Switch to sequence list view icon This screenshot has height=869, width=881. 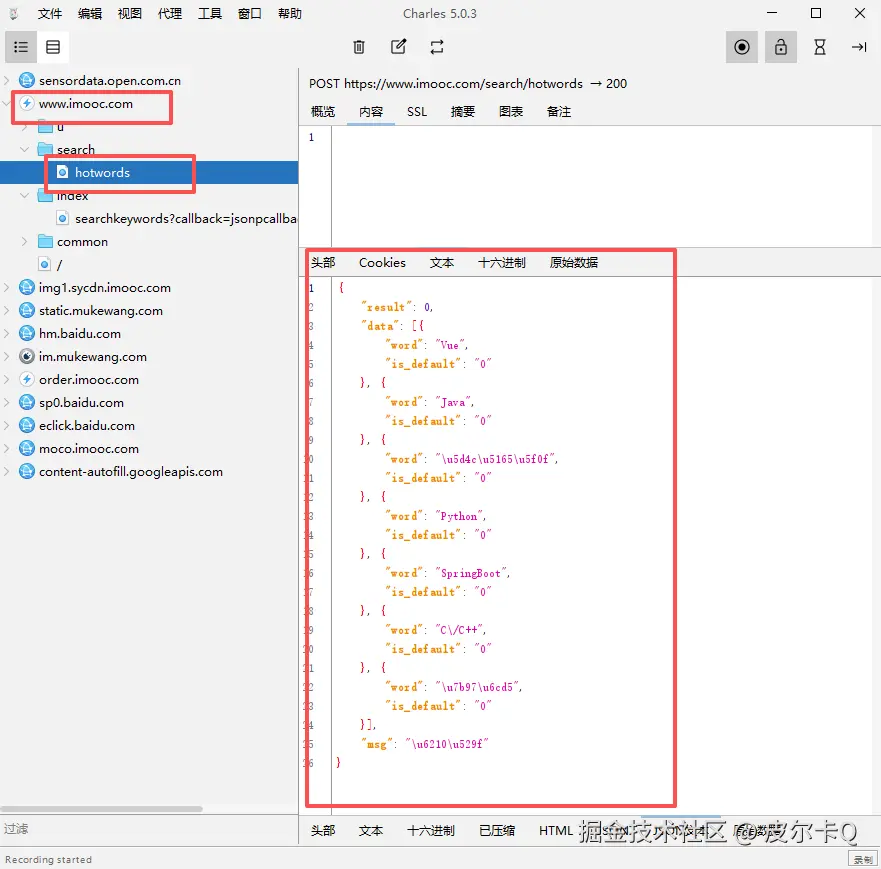pos(53,47)
